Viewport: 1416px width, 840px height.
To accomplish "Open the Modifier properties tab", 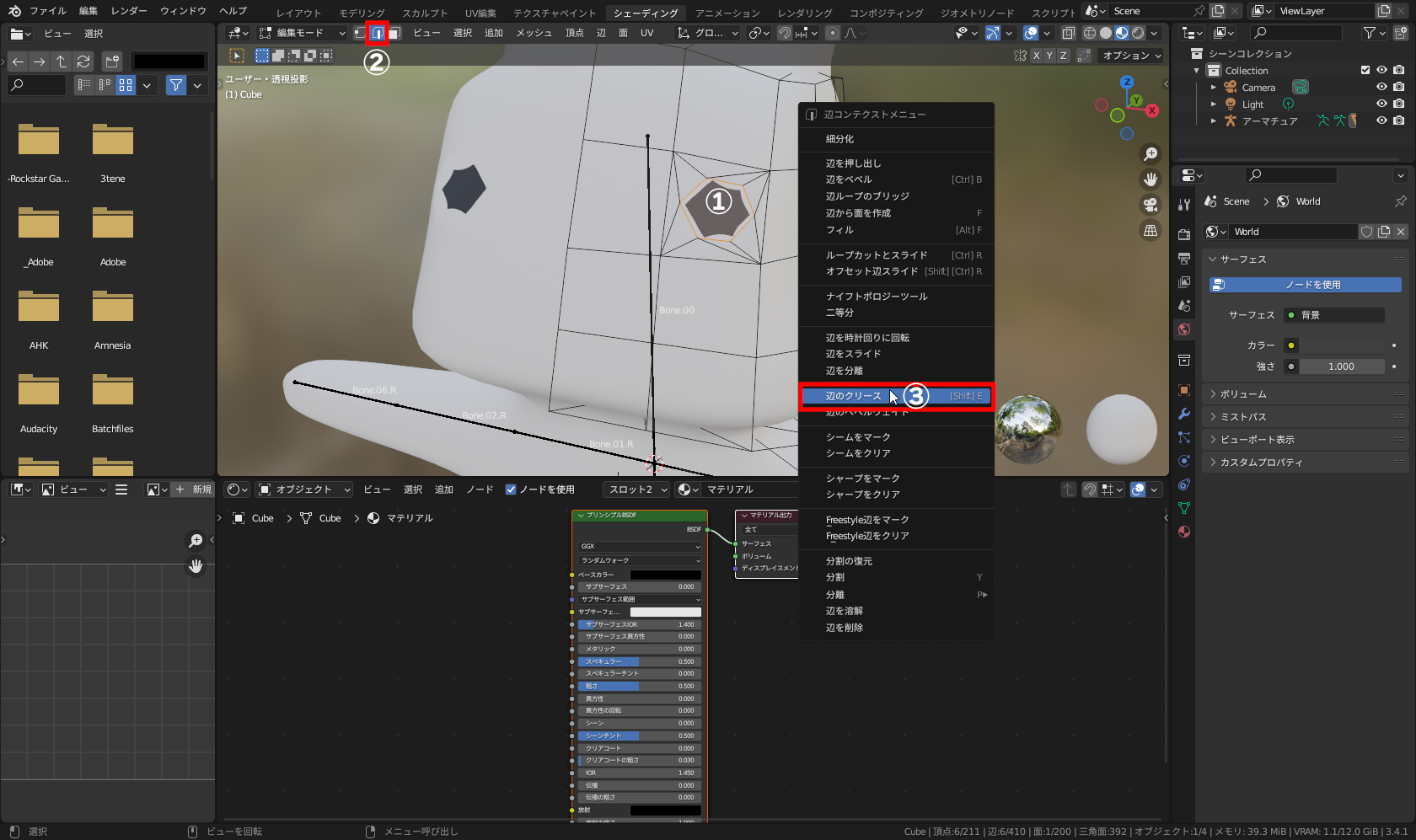I will (x=1184, y=414).
